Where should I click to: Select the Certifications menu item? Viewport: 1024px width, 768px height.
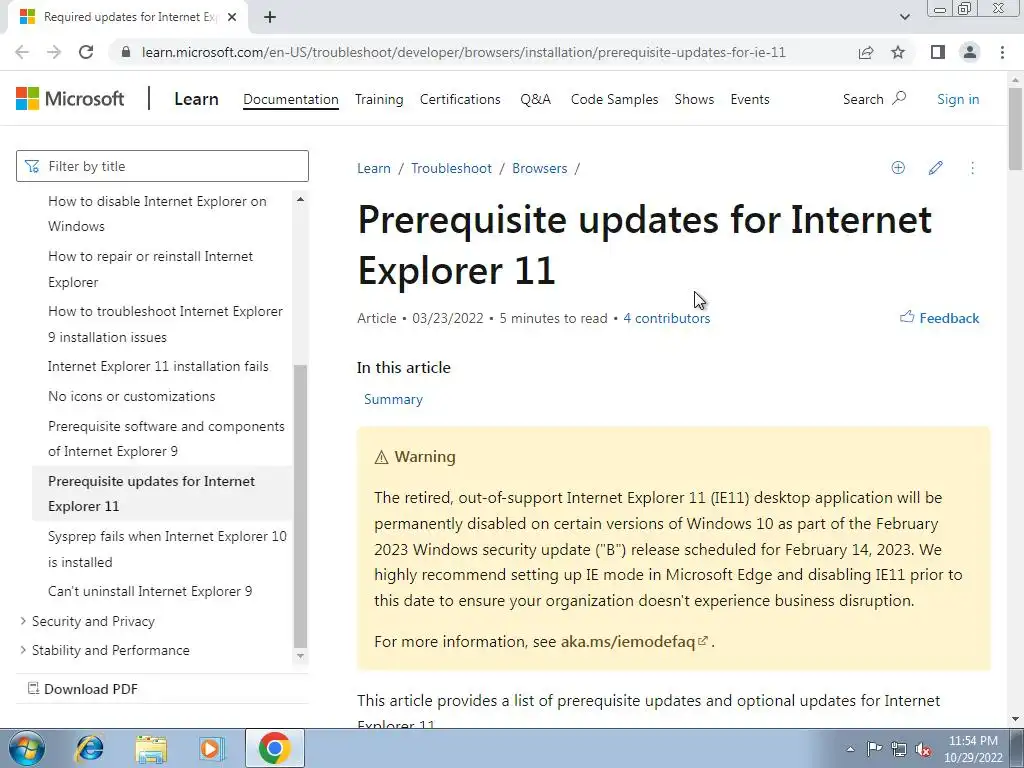[x=460, y=99]
